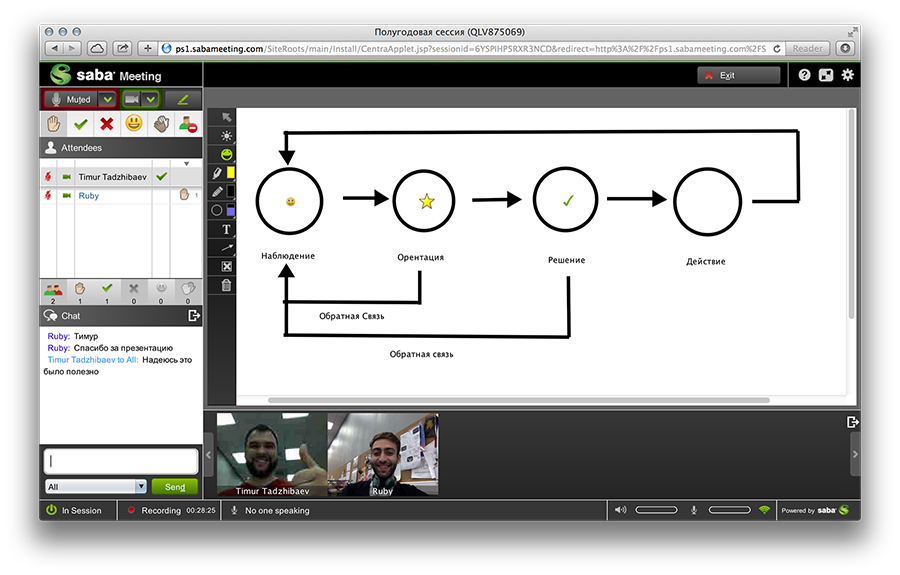Select the Text tool
This screenshot has width=900, height=575.
(226, 230)
